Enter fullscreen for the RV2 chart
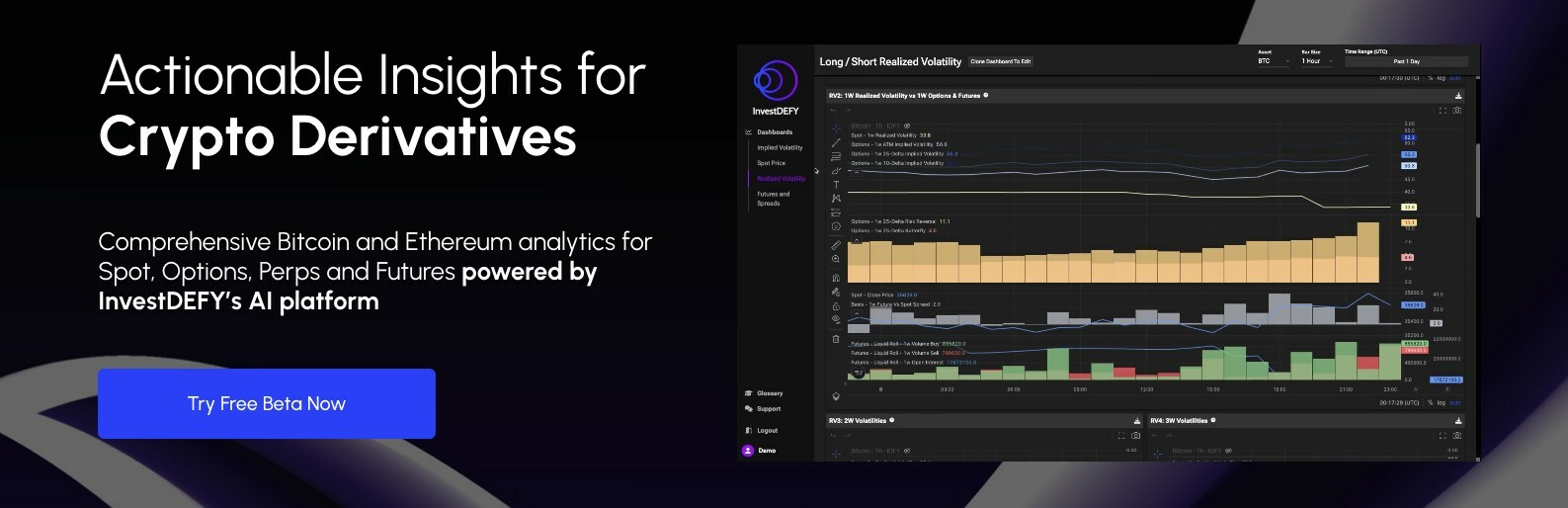The height and width of the screenshot is (508, 1568). (1443, 111)
